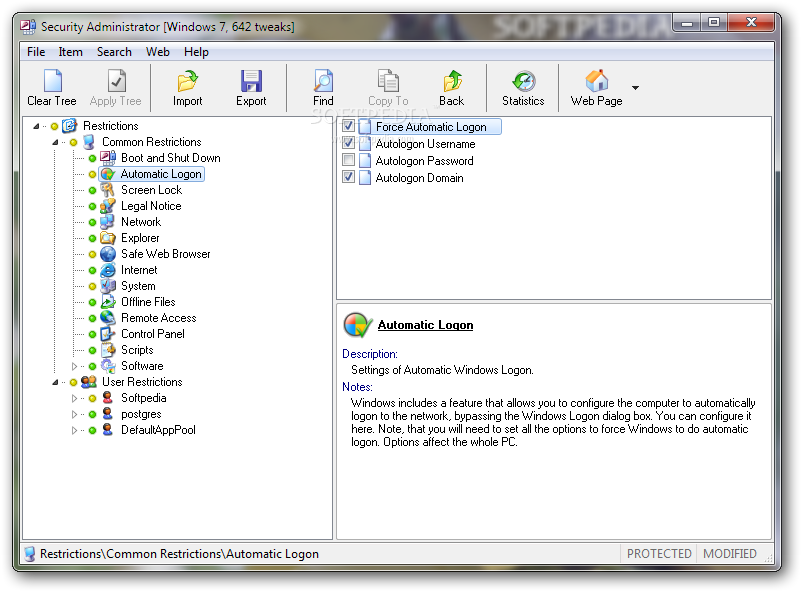Select the Offline Files tree icon

tap(108, 302)
